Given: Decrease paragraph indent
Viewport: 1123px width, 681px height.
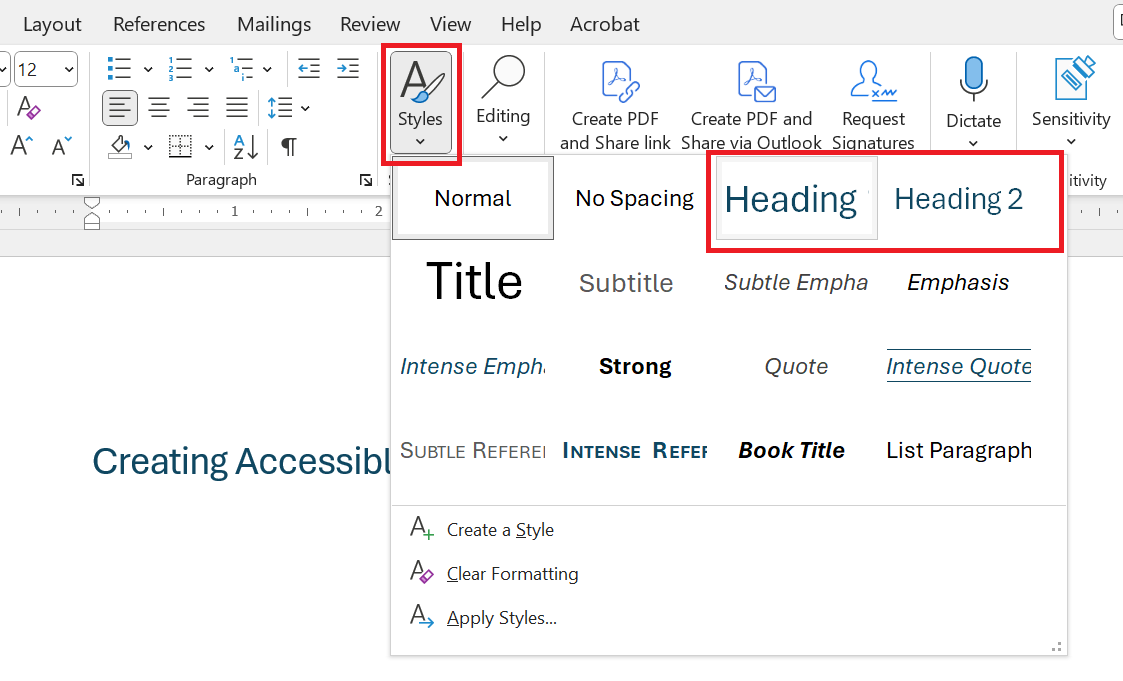Looking at the screenshot, I should [x=309, y=69].
